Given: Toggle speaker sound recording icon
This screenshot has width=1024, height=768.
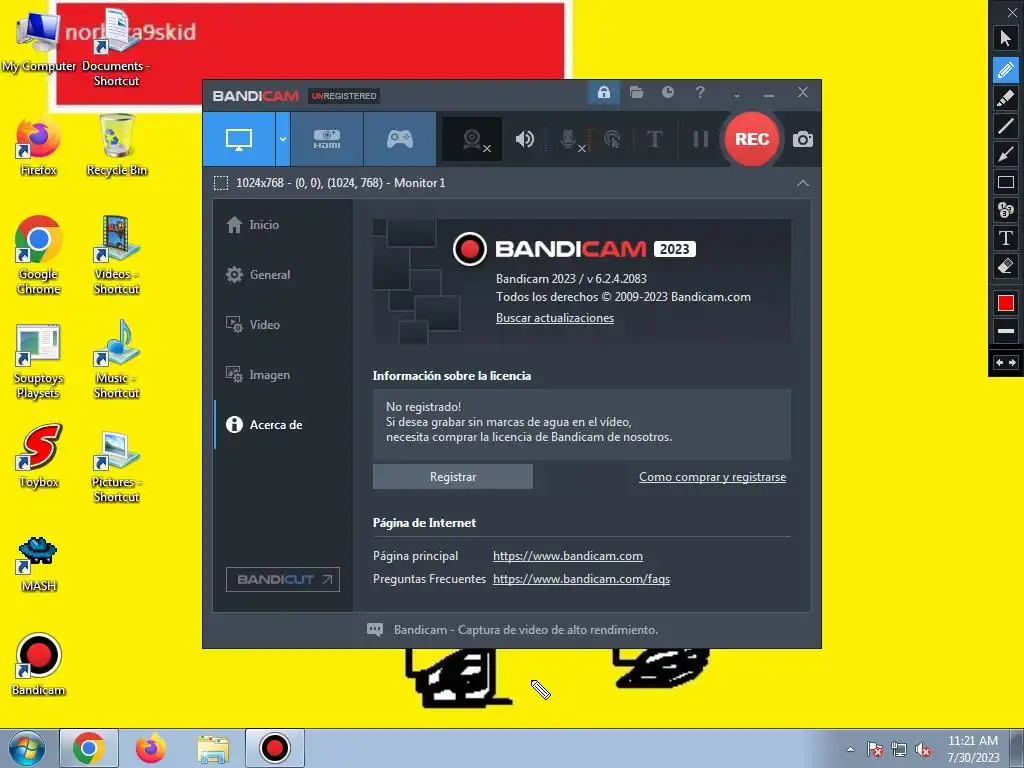Looking at the screenshot, I should pyautogui.click(x=524, y=139).
